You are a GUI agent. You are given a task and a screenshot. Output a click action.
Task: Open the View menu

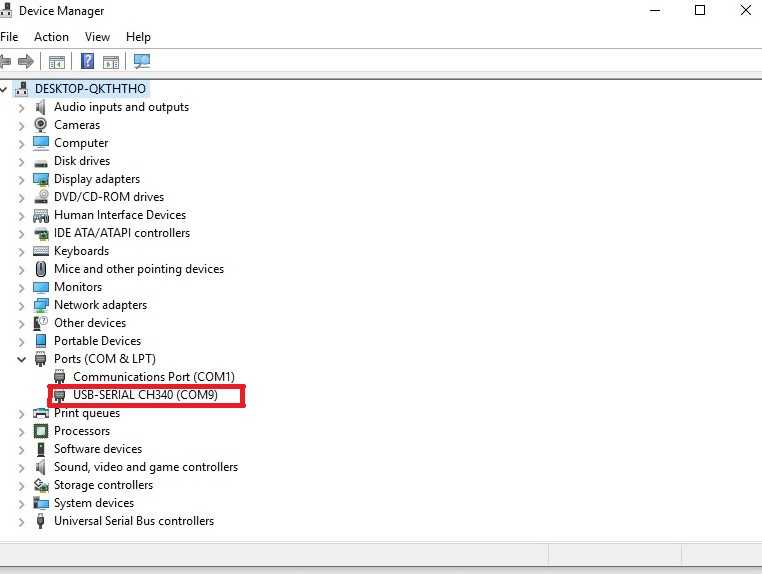pyautogui.click(x=97, y=37)
